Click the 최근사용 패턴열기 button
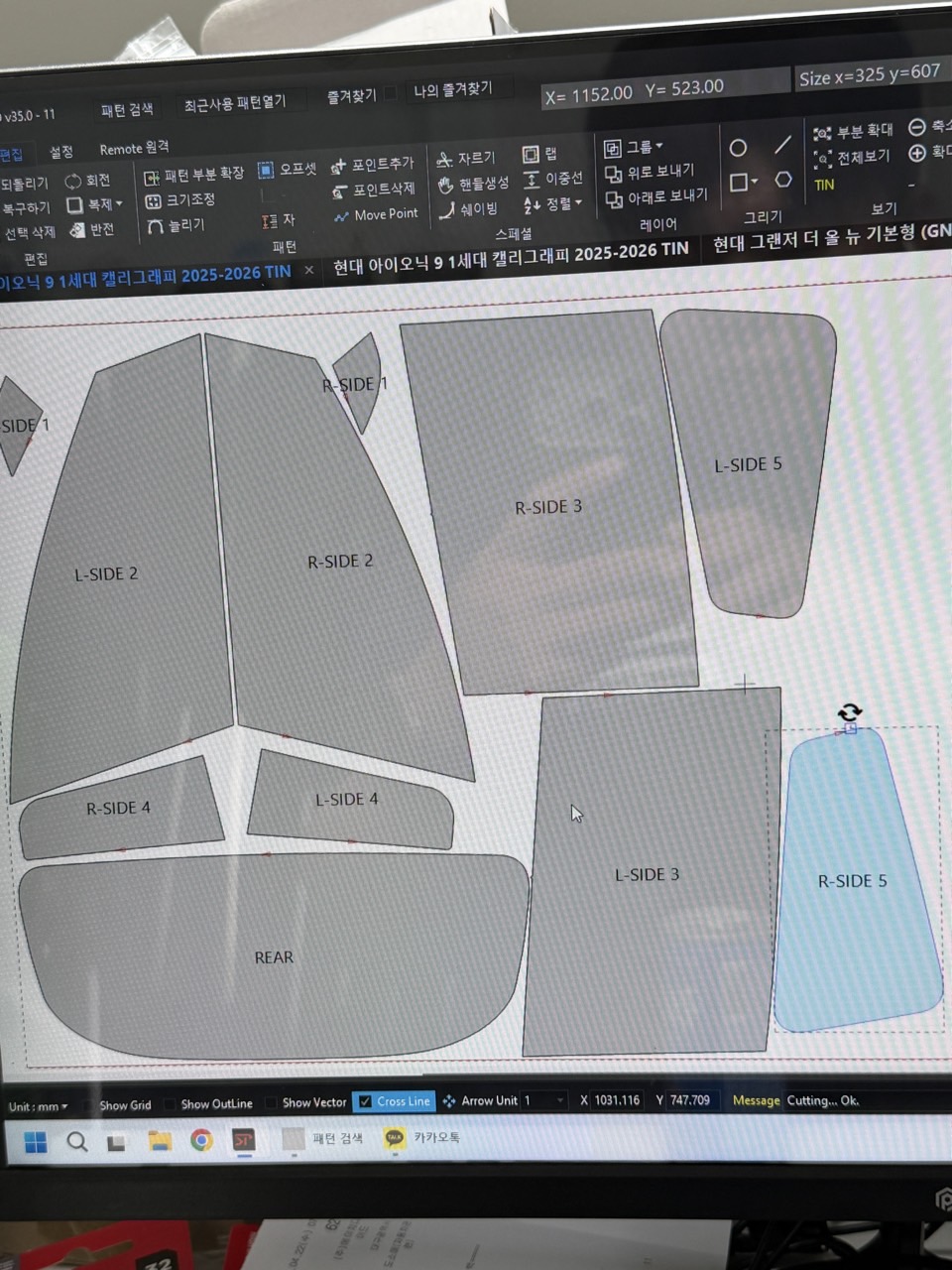This screenshot has width=952, height=1270. [235, 103]
